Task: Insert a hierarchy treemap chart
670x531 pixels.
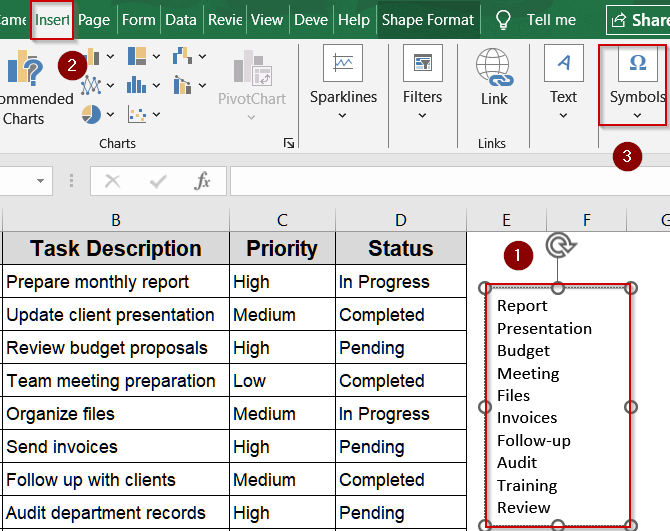Action: click(x=137, y=56)
